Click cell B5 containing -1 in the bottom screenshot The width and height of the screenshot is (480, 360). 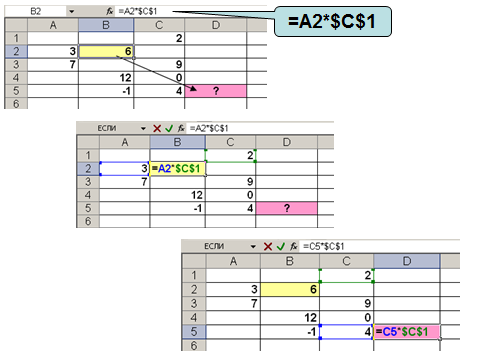tap(290, 332)
